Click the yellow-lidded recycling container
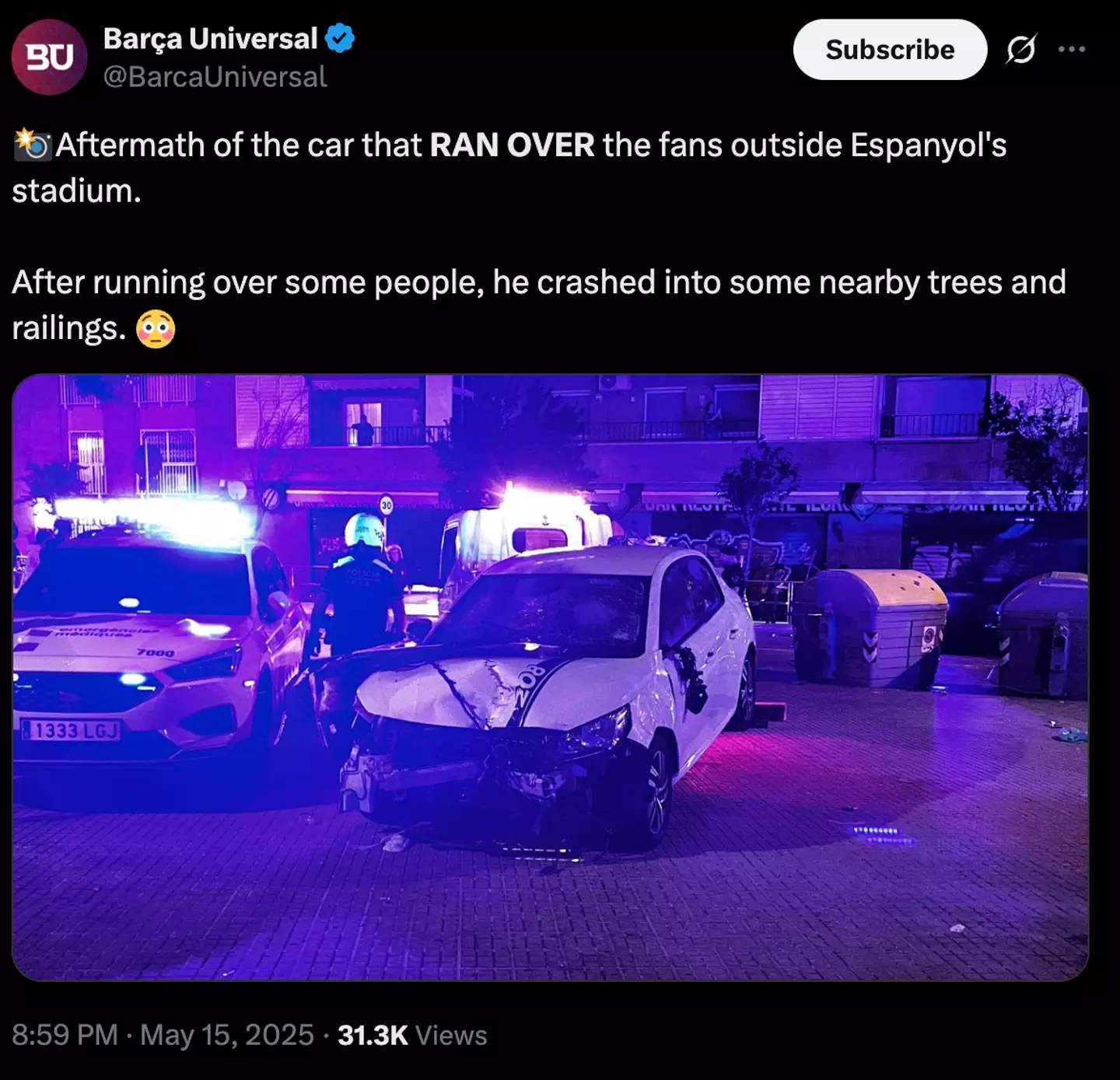 [871, 626]
